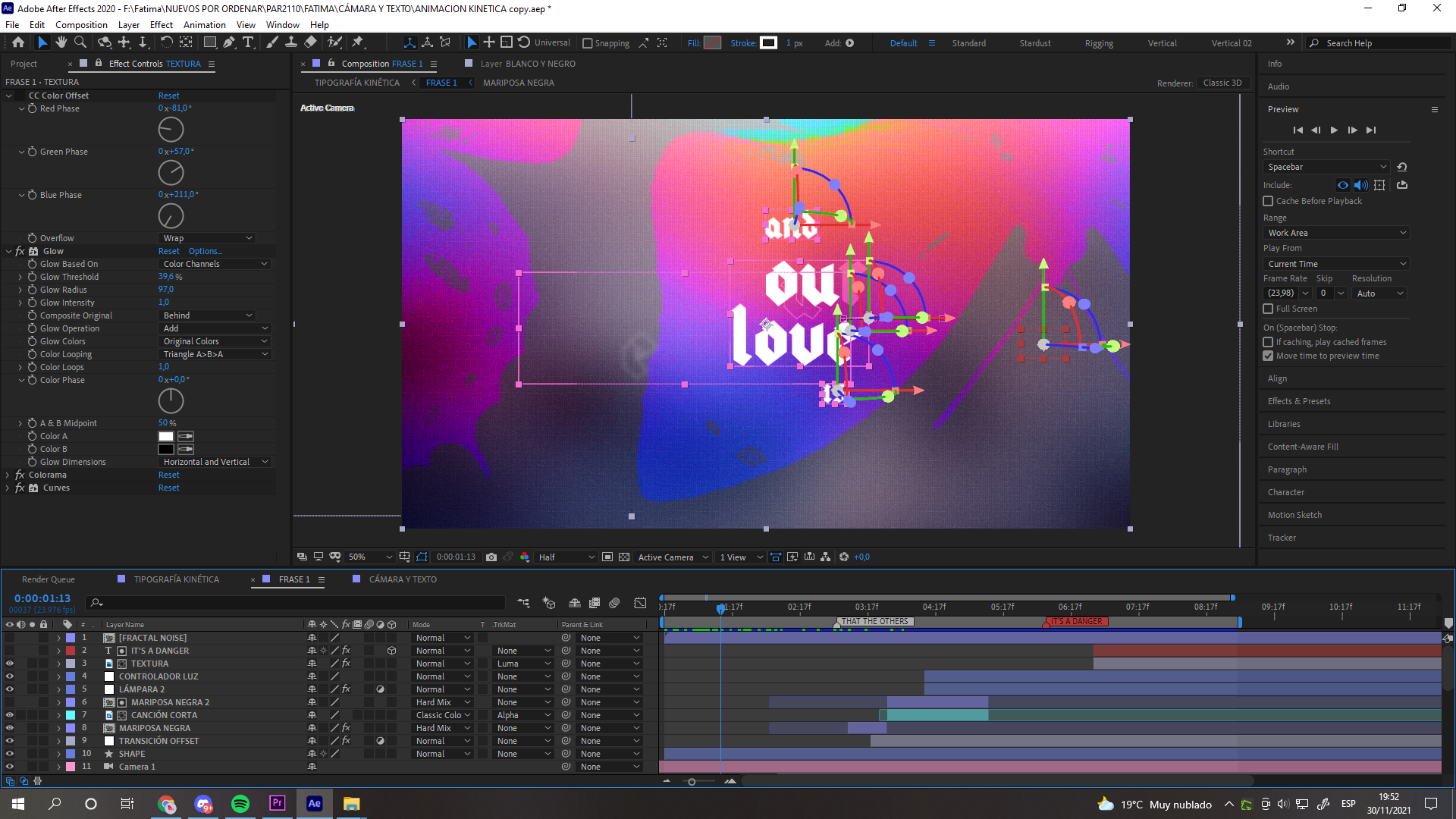
Task: Reset the CC Color Offset effect
Action: pos(168,96)
